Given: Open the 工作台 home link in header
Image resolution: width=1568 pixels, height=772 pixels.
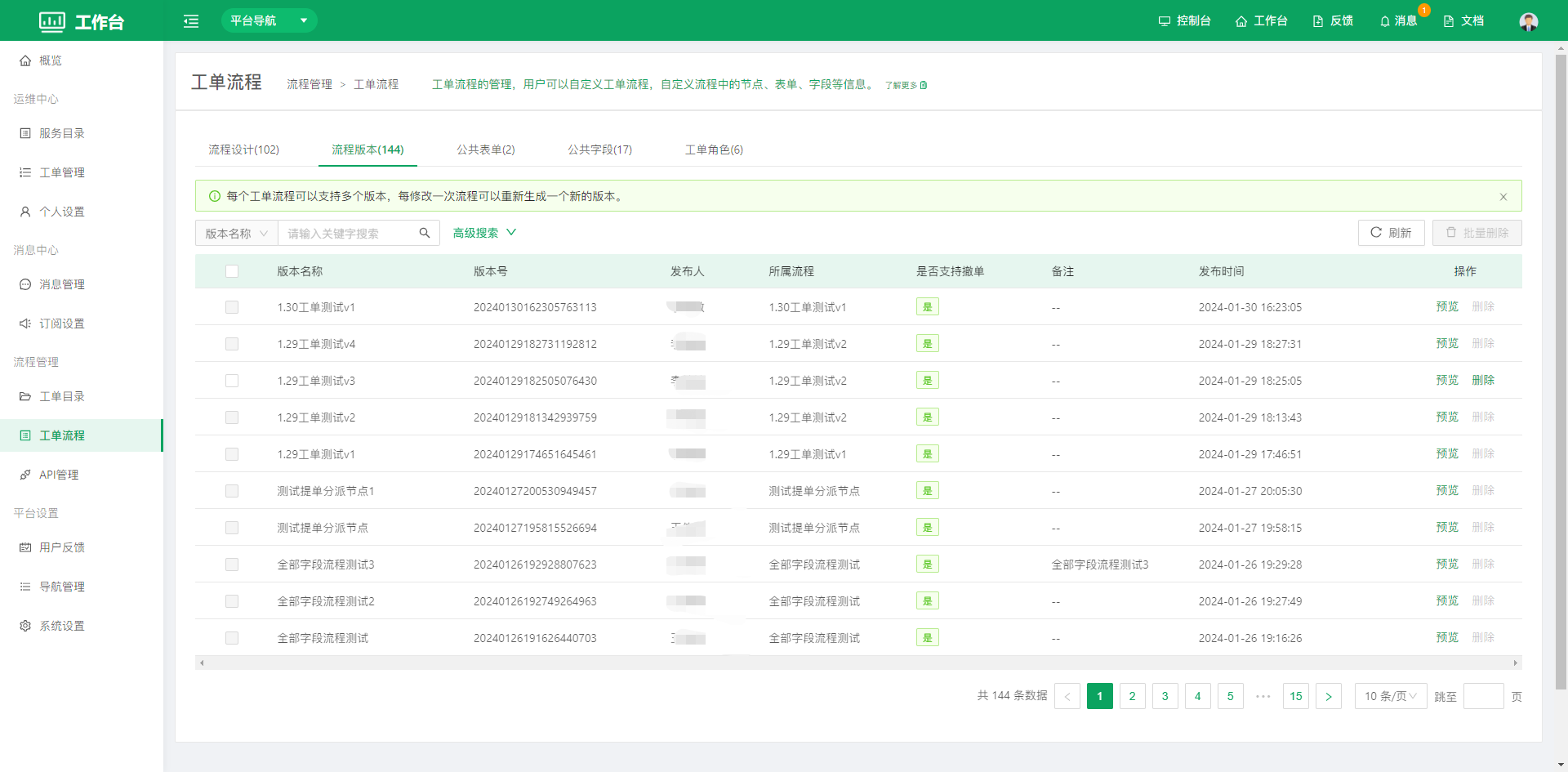Looking at the screenshot, I should coord(1261,20).
